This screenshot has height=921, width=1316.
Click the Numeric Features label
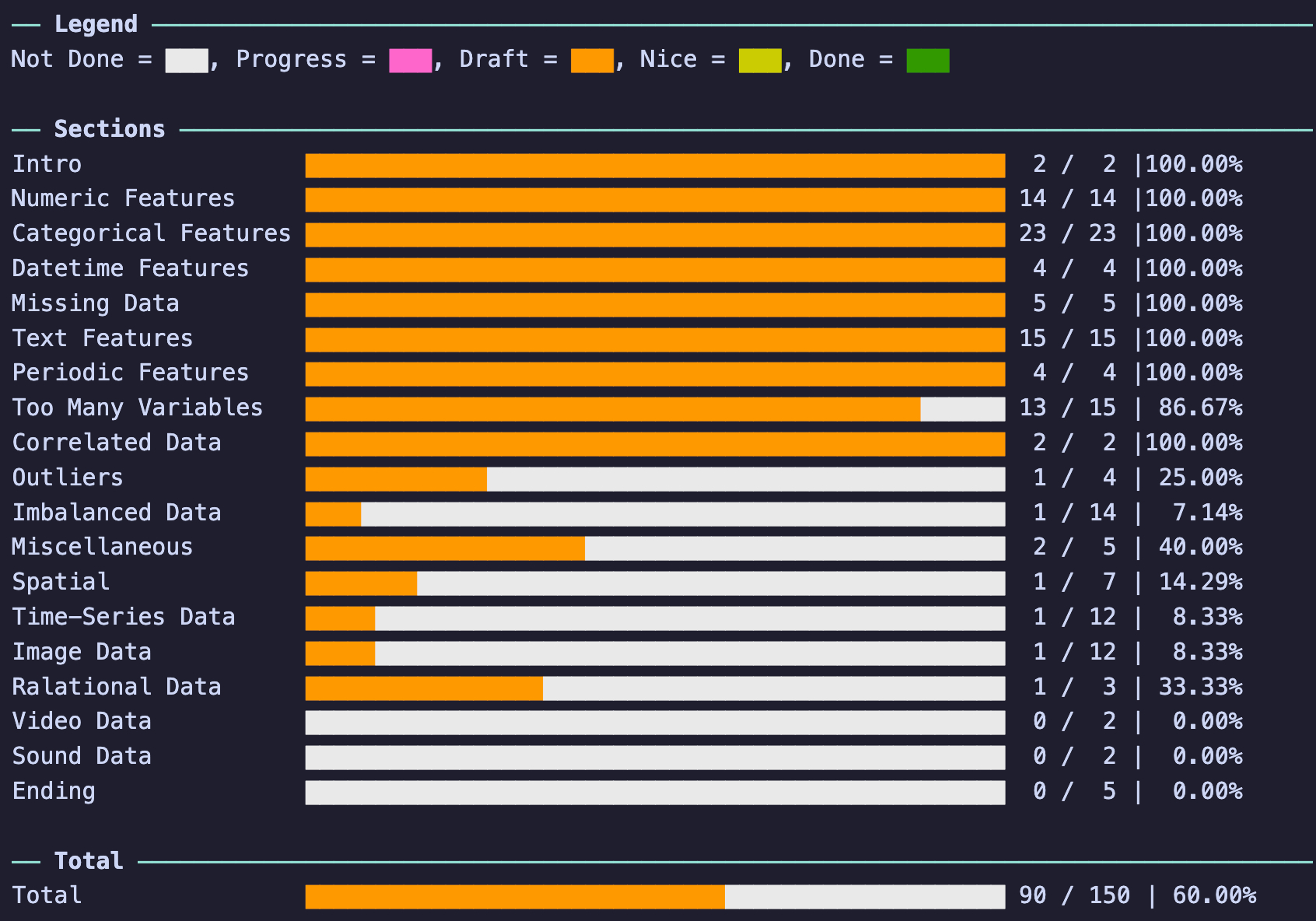123,199
